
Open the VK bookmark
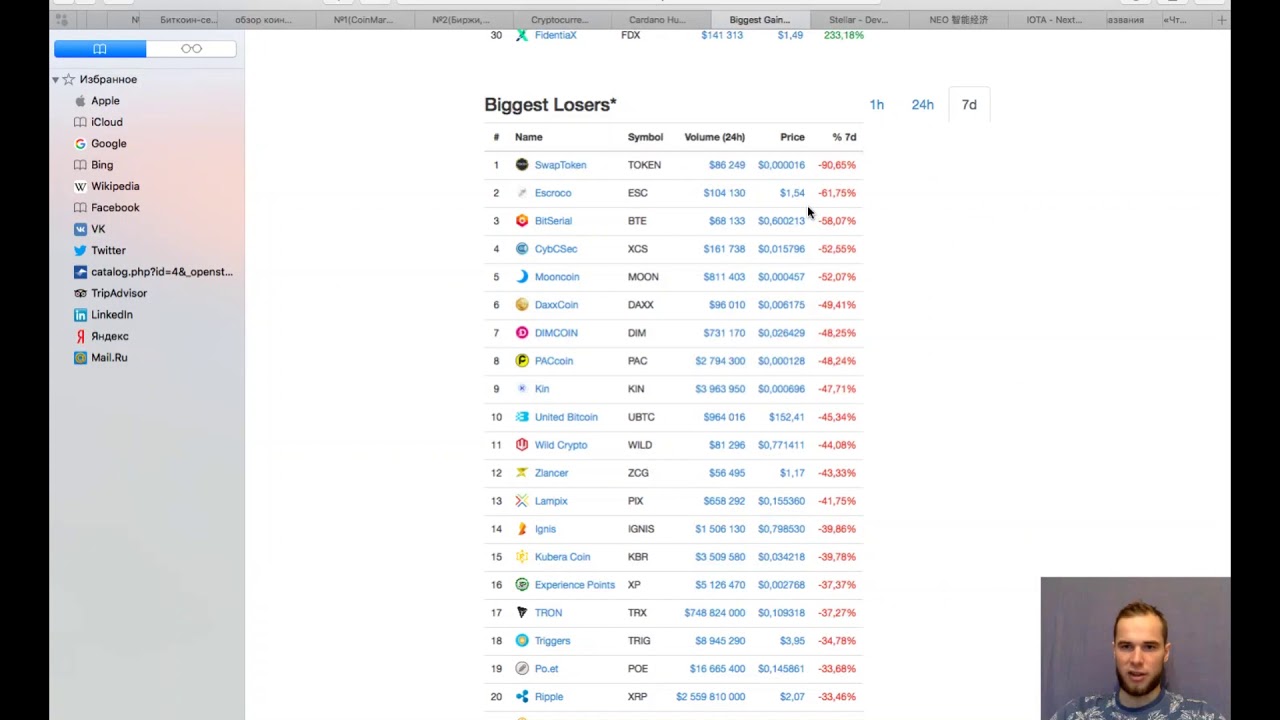click(98, 229)
